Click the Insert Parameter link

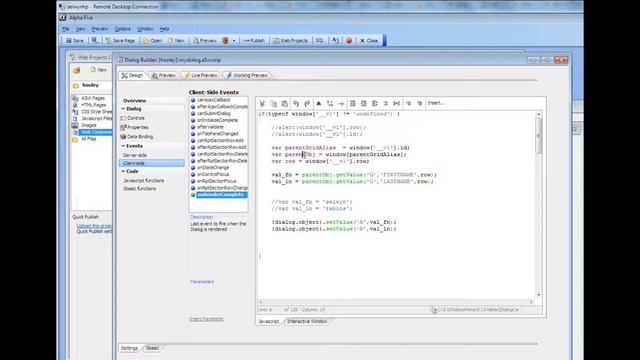click(x=206, y=319)
